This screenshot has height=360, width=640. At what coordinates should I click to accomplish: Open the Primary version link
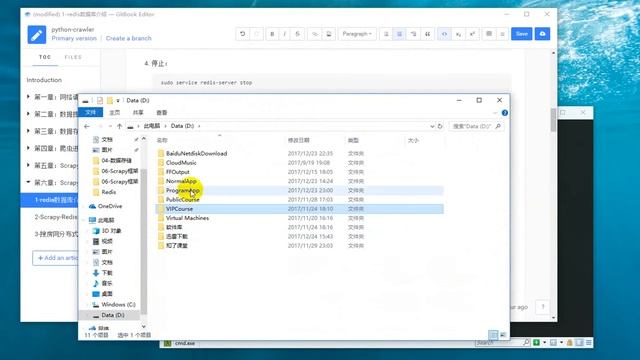(x=74, y=38)
